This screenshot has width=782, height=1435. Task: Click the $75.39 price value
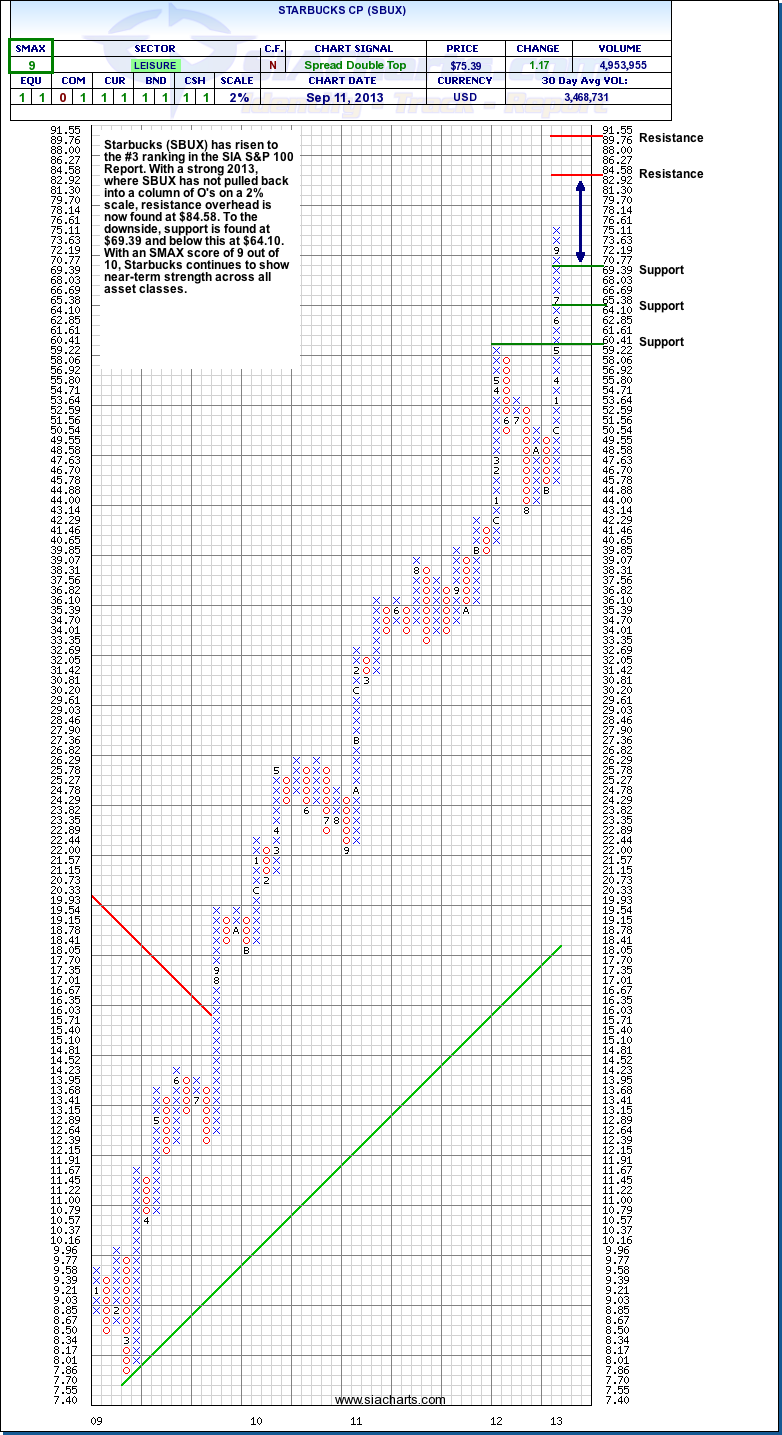point(467,65)
